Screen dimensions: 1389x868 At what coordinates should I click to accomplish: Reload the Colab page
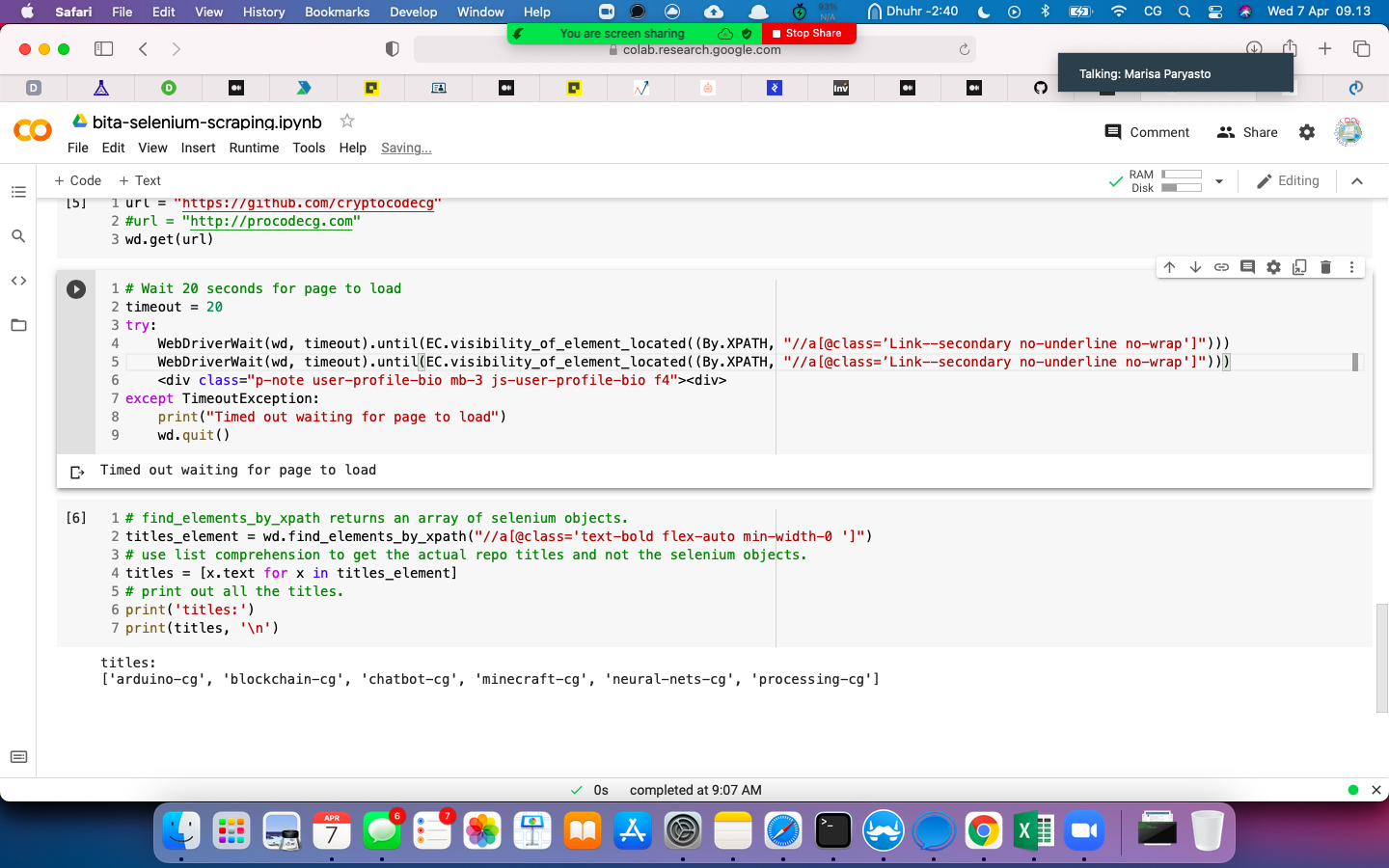point(964,49)
